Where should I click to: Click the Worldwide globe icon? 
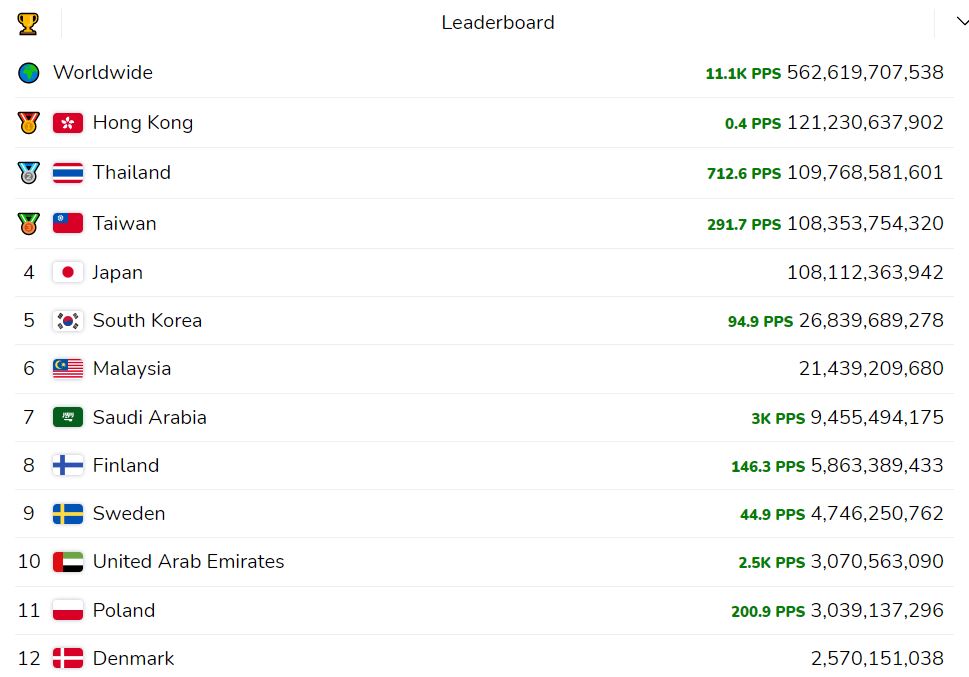[x=29, y=73]
